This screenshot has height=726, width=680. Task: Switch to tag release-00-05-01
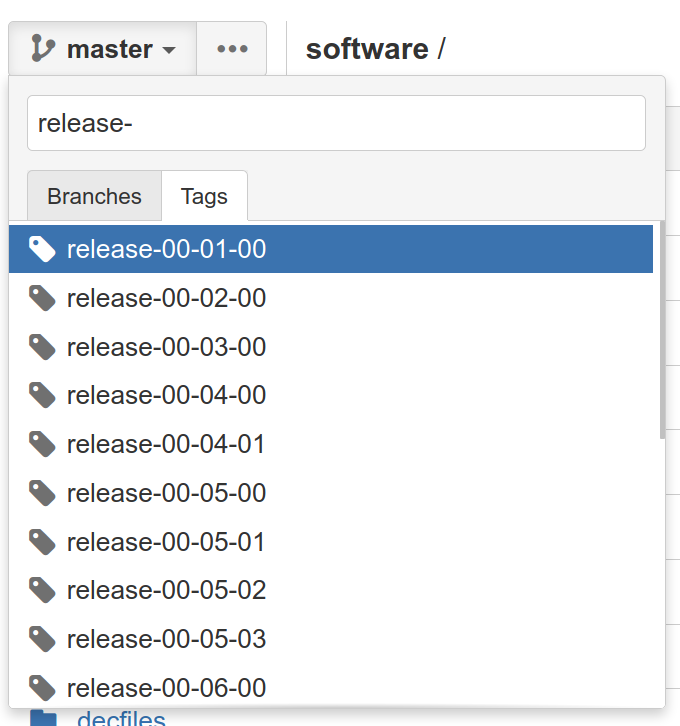tap(166, 542)
